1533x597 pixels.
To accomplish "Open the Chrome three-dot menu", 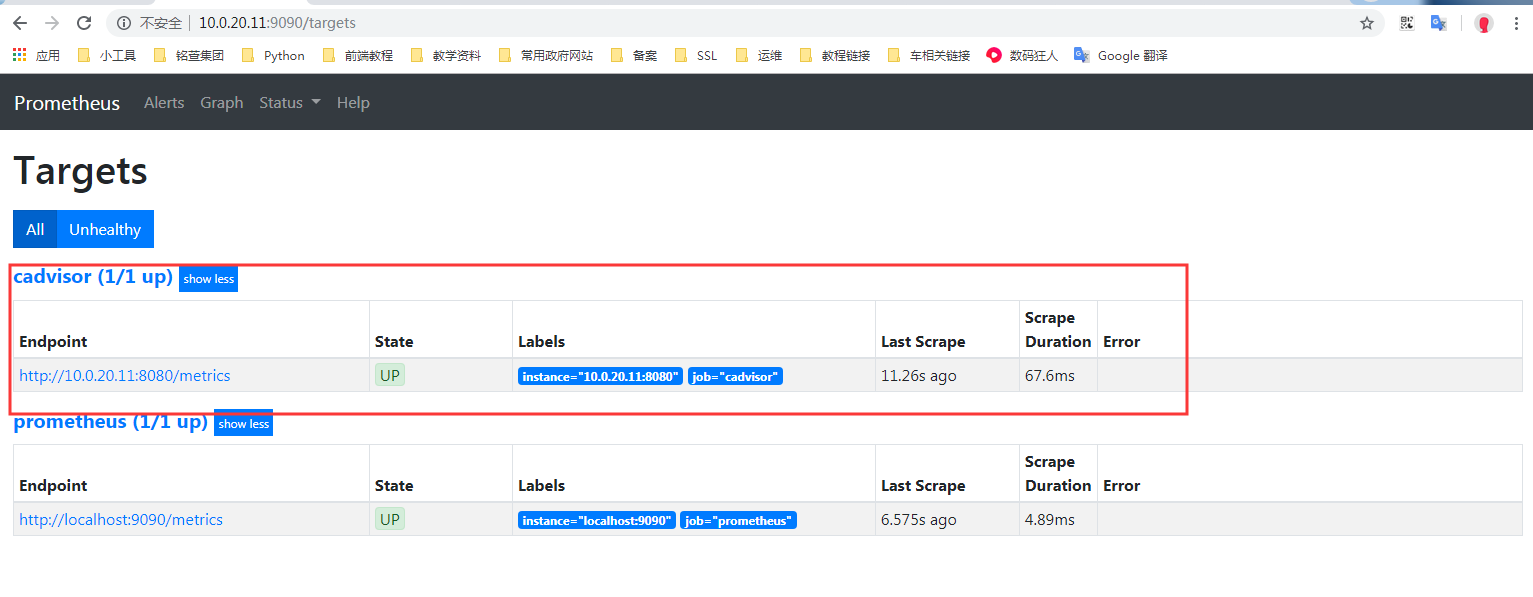I will (x=1516, y=23).
